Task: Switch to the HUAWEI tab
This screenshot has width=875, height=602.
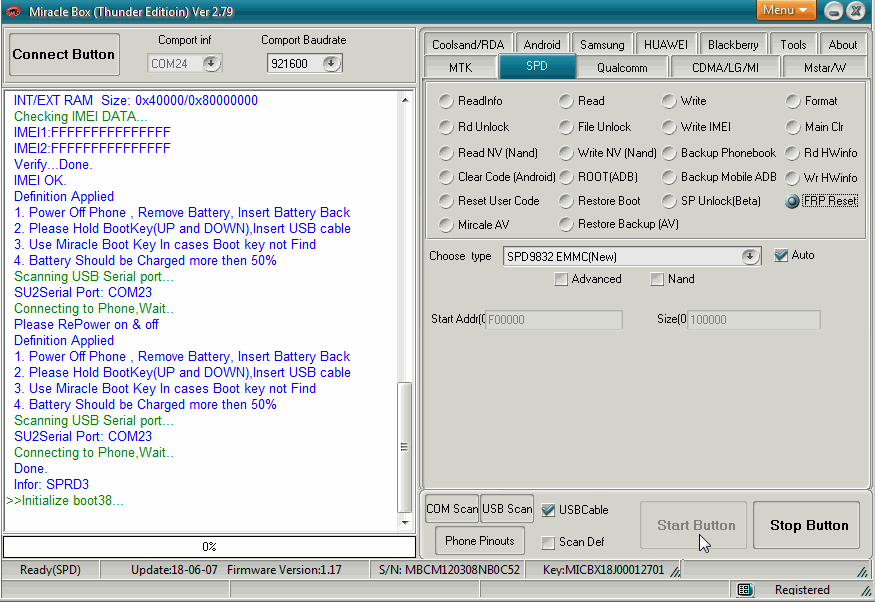Action: pyautogui.click(x=666, y=45)
